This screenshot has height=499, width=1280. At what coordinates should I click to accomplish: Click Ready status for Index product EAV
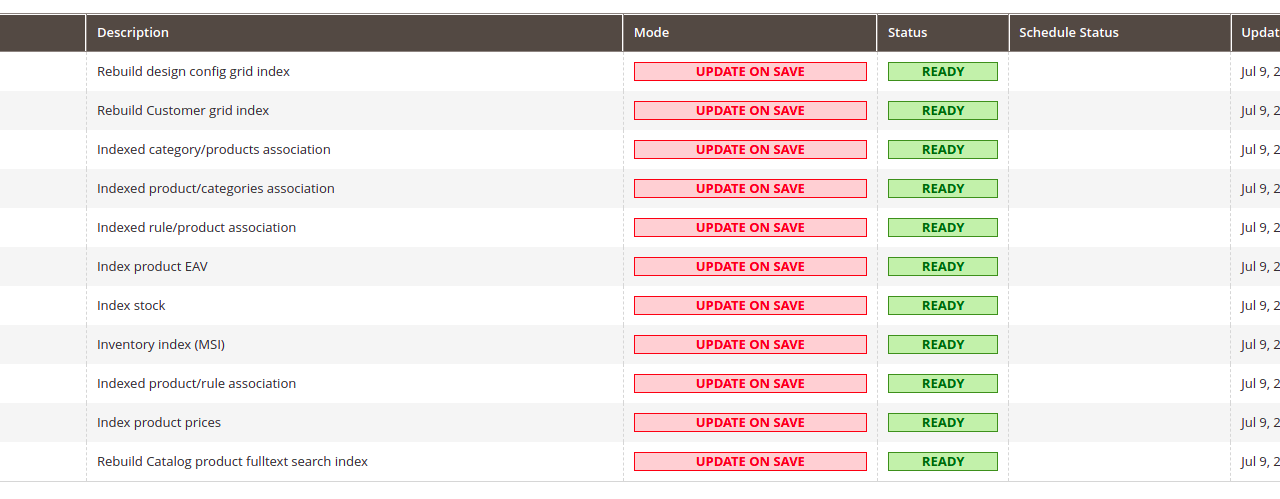(943, 267)
